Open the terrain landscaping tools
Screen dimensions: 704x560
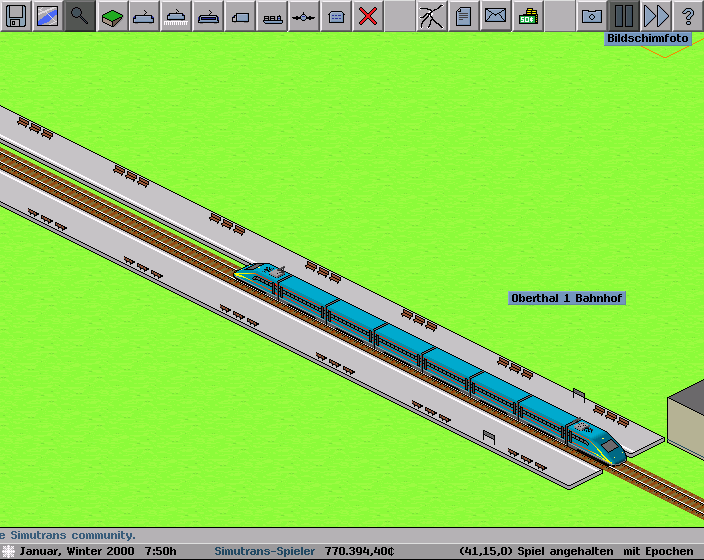[x=111, y=15]
